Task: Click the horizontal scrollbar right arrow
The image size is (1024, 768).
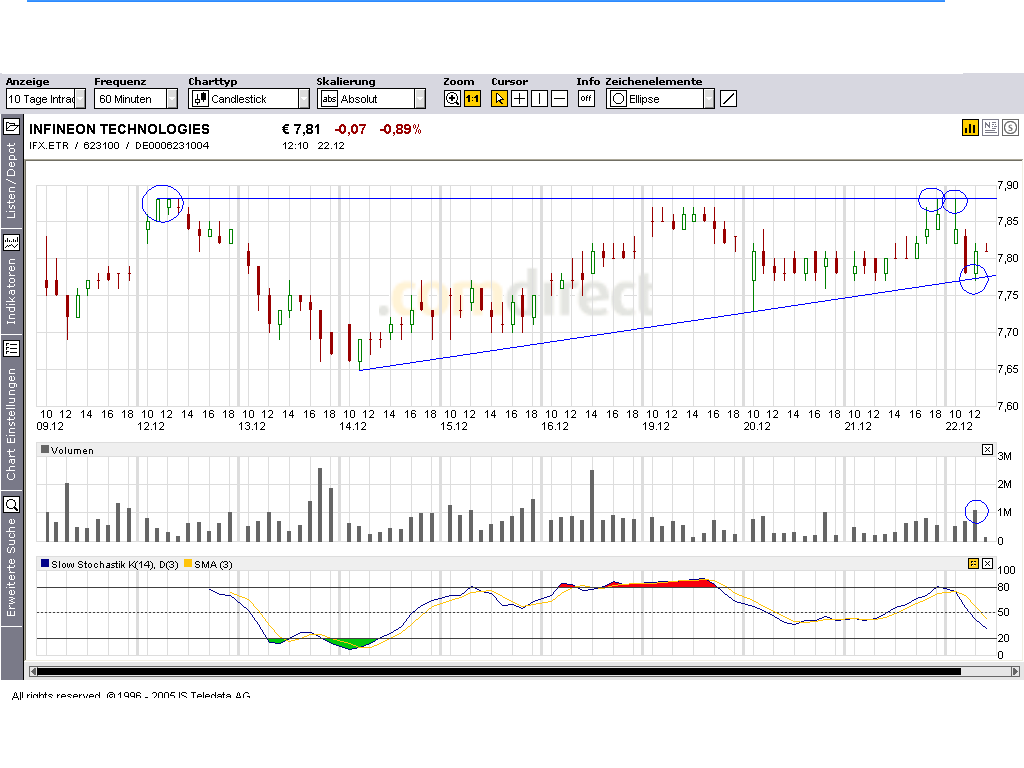Action: pyautogui.click(x=1015, y=671)
